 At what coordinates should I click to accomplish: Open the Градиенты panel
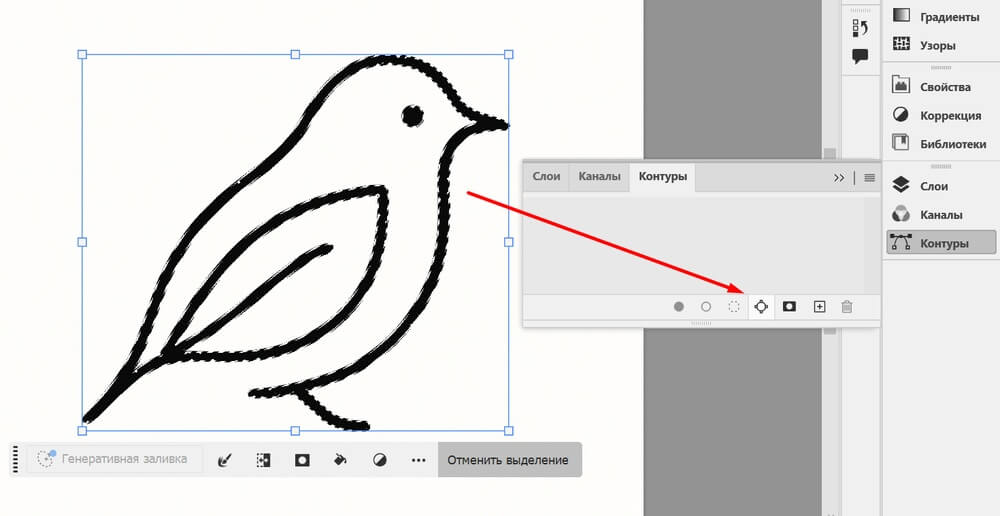(x=941, y=16)
